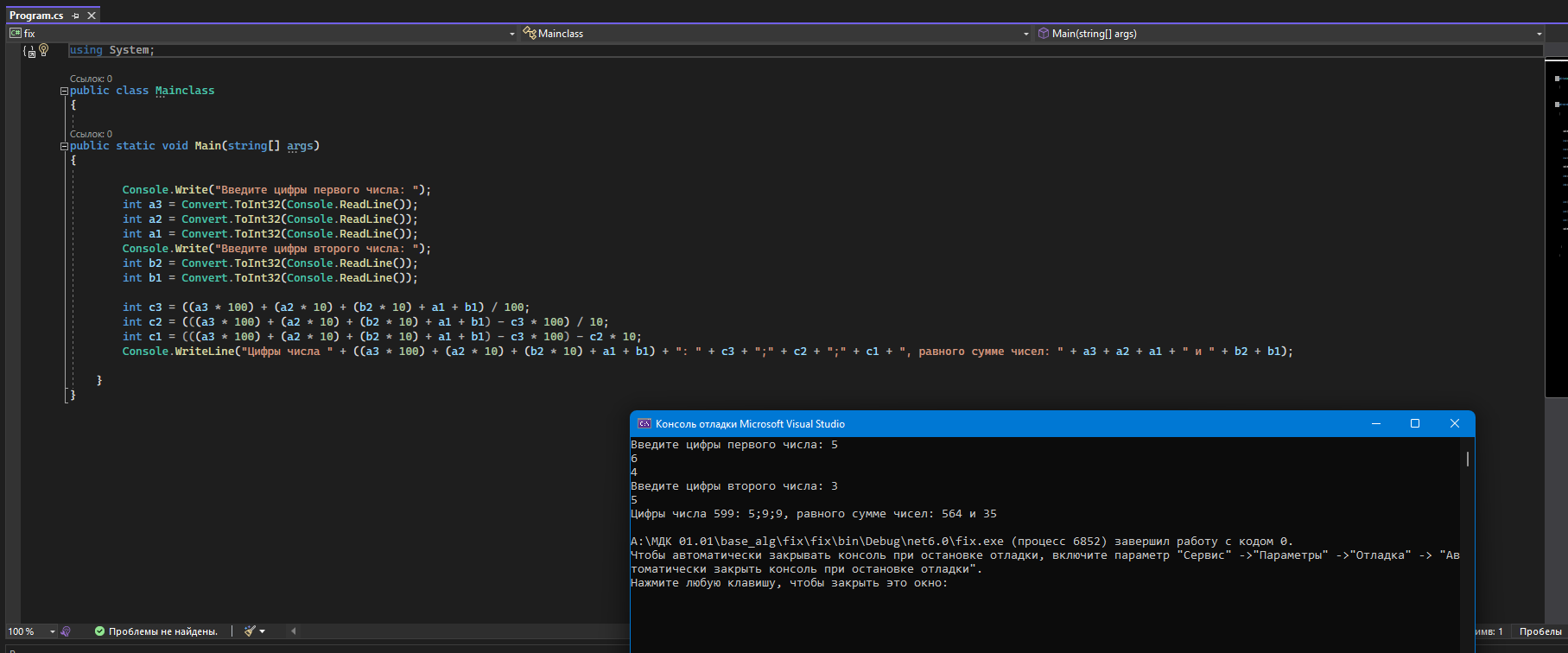The height and width of the screenshot is (653, 1568).
Task: Click the 'int a1' declaration line
Action: point(270,234)
